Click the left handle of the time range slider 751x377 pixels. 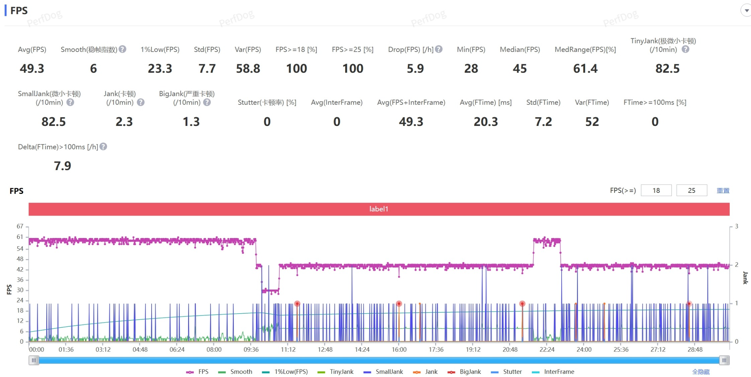pos(34,360)
